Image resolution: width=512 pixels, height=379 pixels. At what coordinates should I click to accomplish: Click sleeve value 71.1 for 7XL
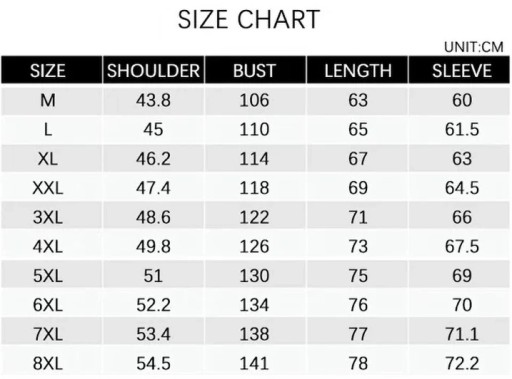pyautogui.click(x=462, y=334)
